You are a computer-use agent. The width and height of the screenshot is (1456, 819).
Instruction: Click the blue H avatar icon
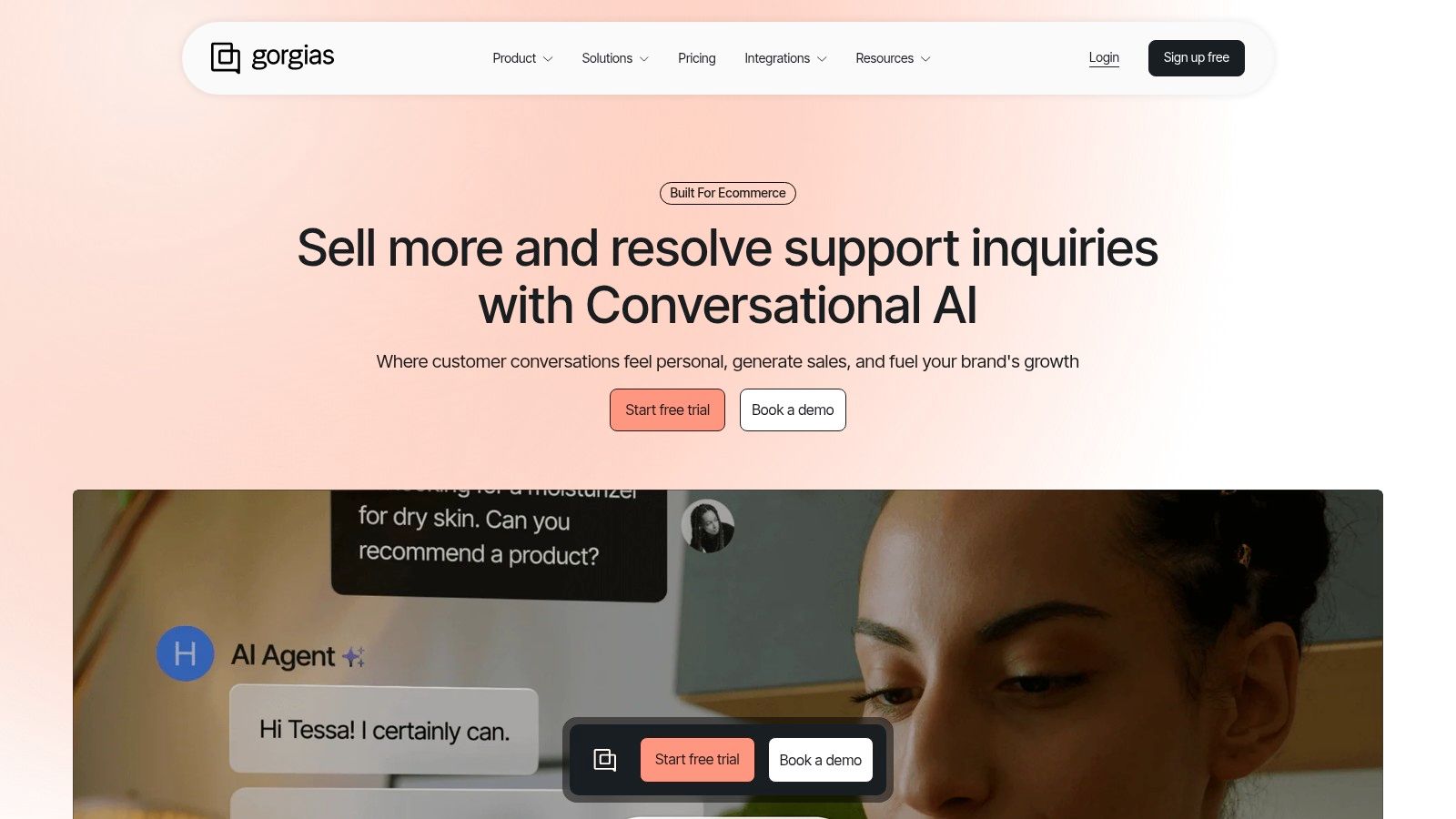coord(186,653)
